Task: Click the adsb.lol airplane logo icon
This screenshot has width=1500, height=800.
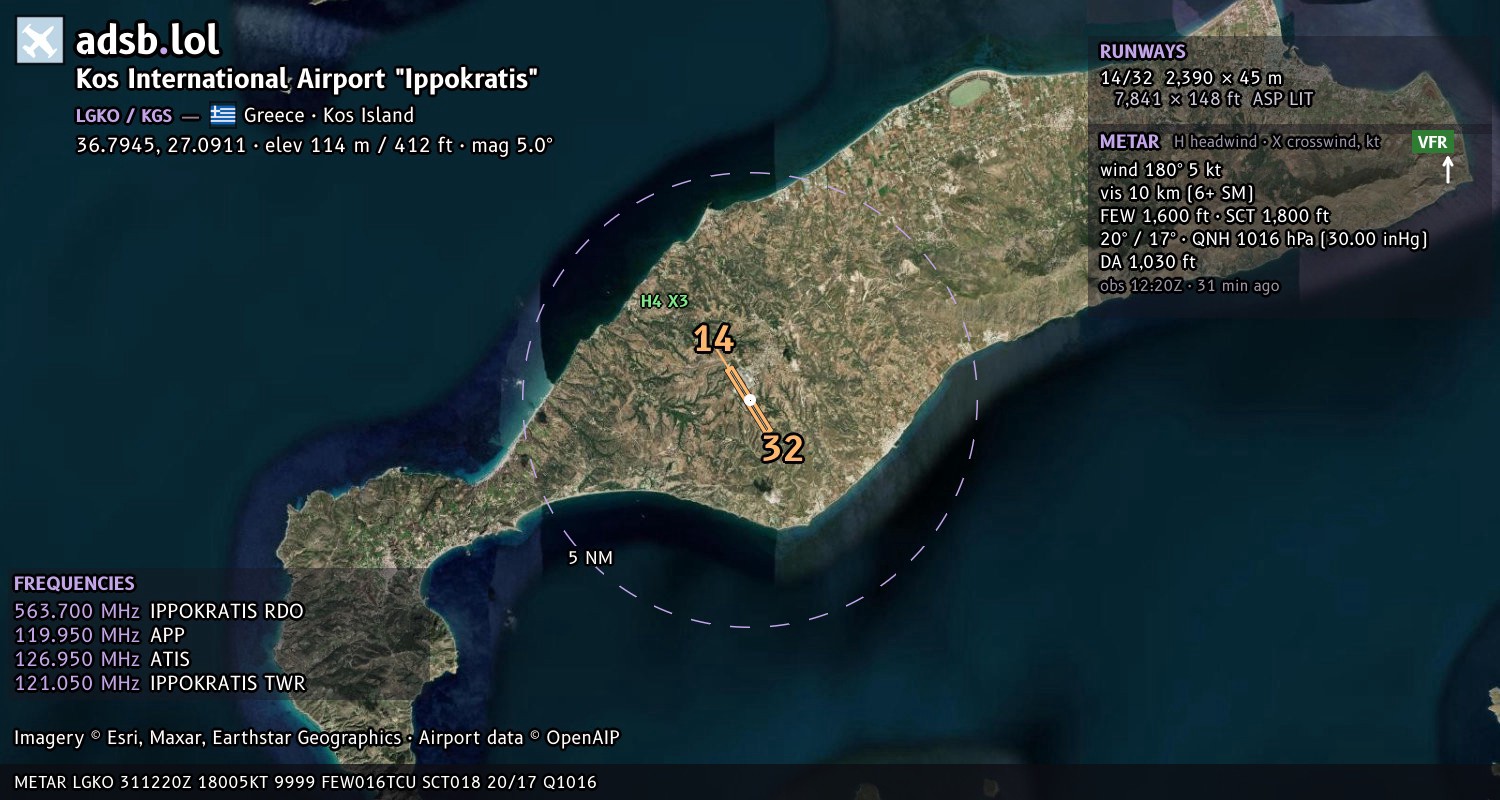Action: (x=40, y=40)
